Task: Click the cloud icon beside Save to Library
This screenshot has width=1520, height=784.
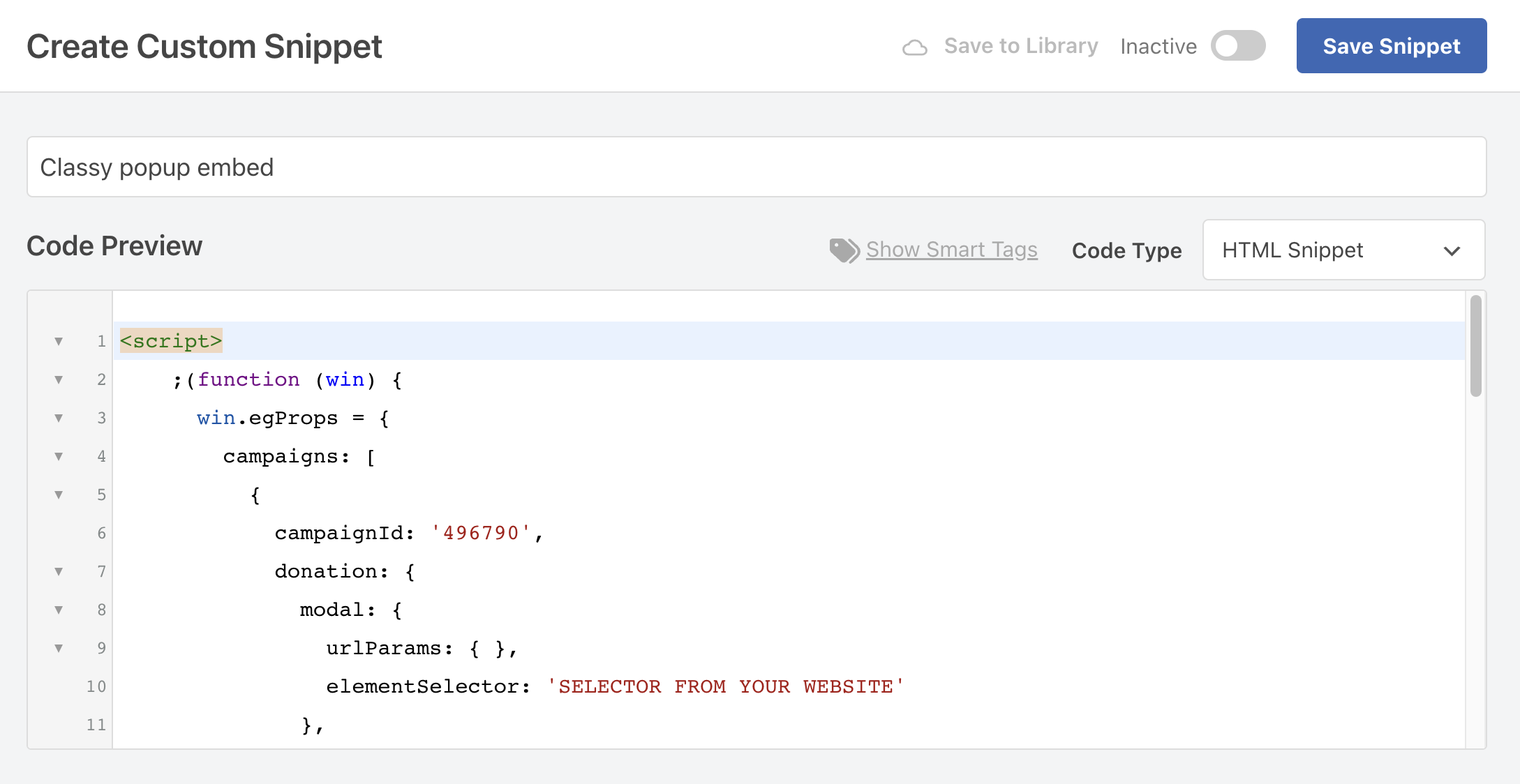Action: pos(915,47)
